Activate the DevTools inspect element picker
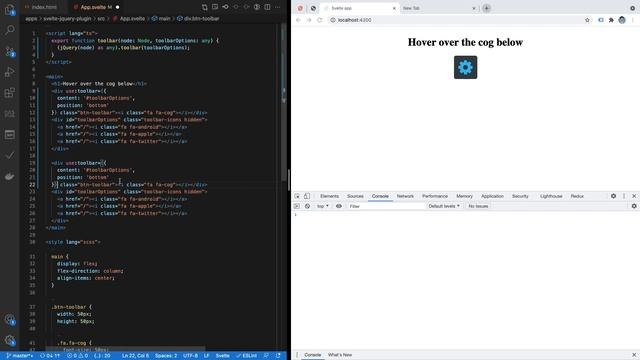 click(x=297, y=196)
